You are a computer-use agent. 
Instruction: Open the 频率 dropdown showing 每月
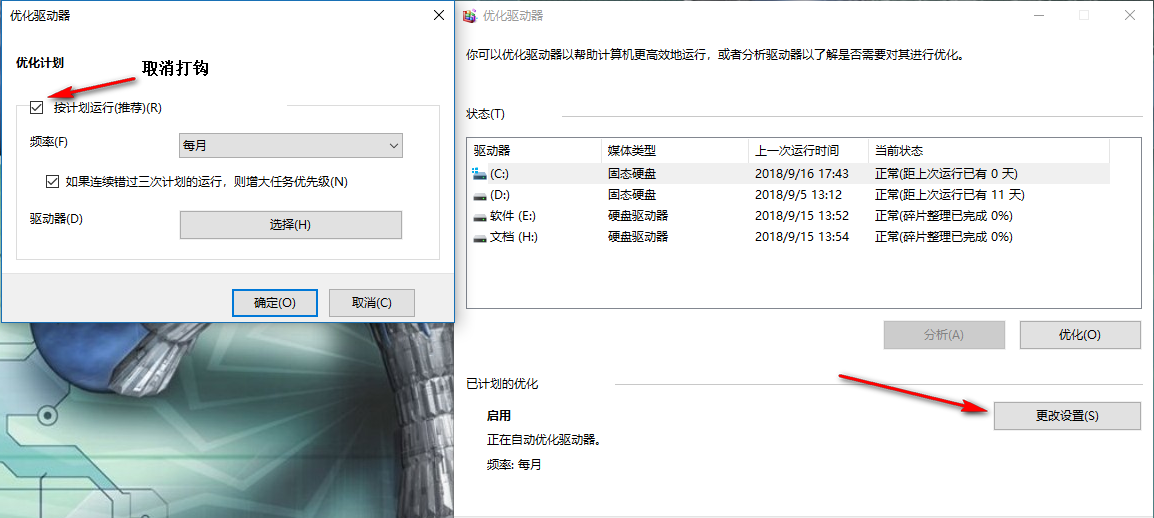click(291, 146)
